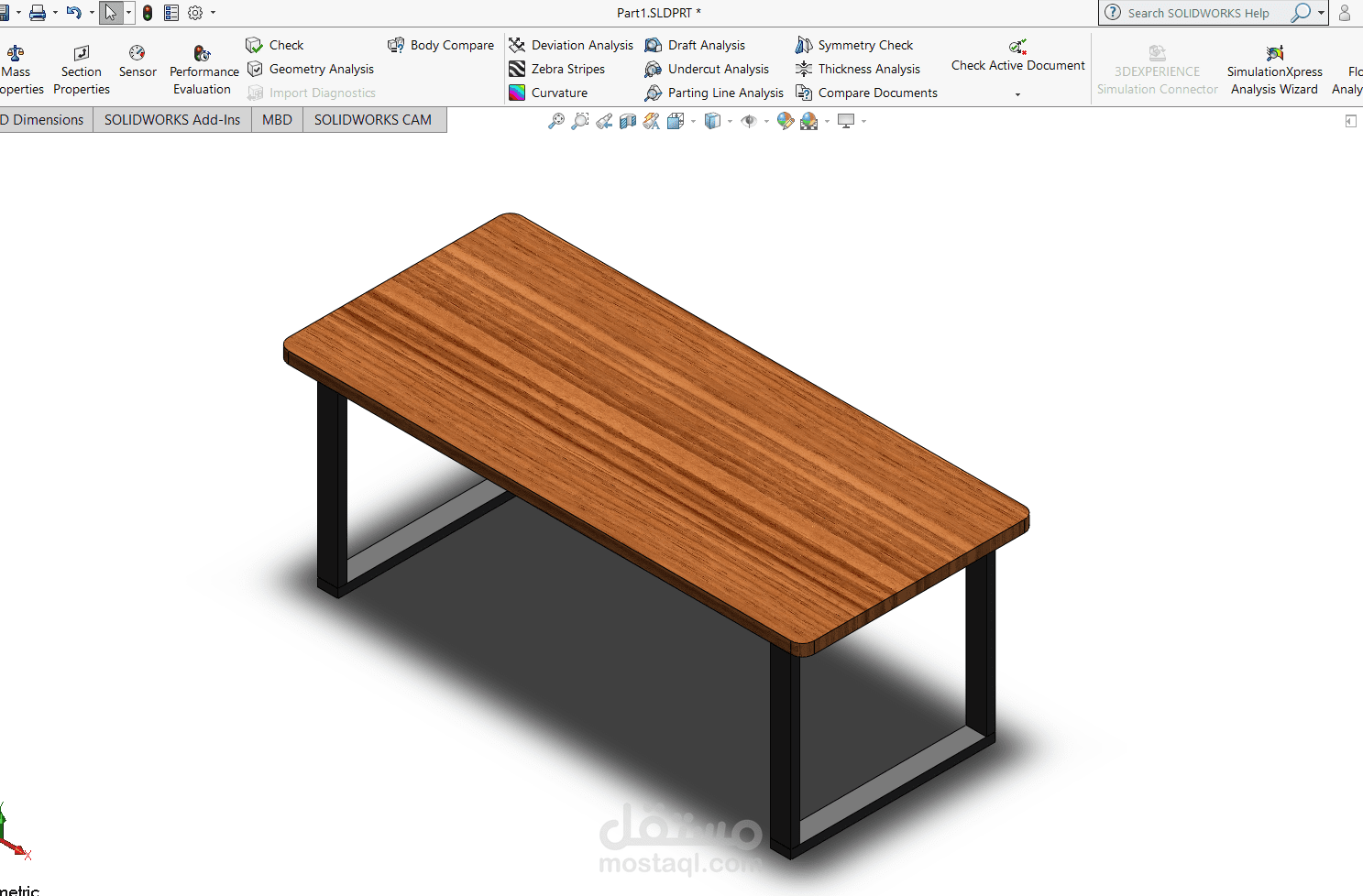Screen dimensions: 1363x896
Task: Click the Zoom to Area icon
Action: click(580, 121)
